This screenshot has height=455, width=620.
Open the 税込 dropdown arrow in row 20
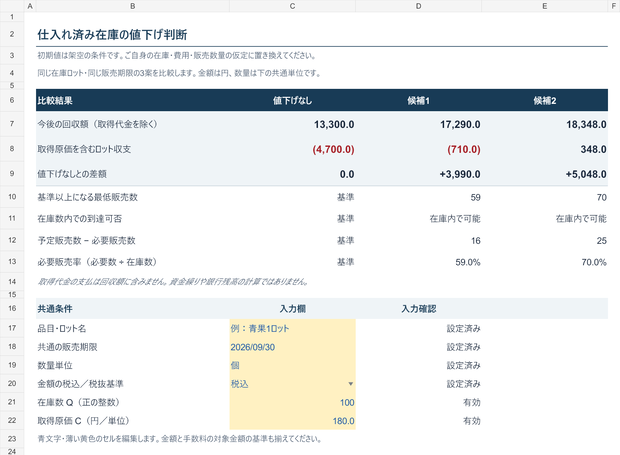click(350, 384)
